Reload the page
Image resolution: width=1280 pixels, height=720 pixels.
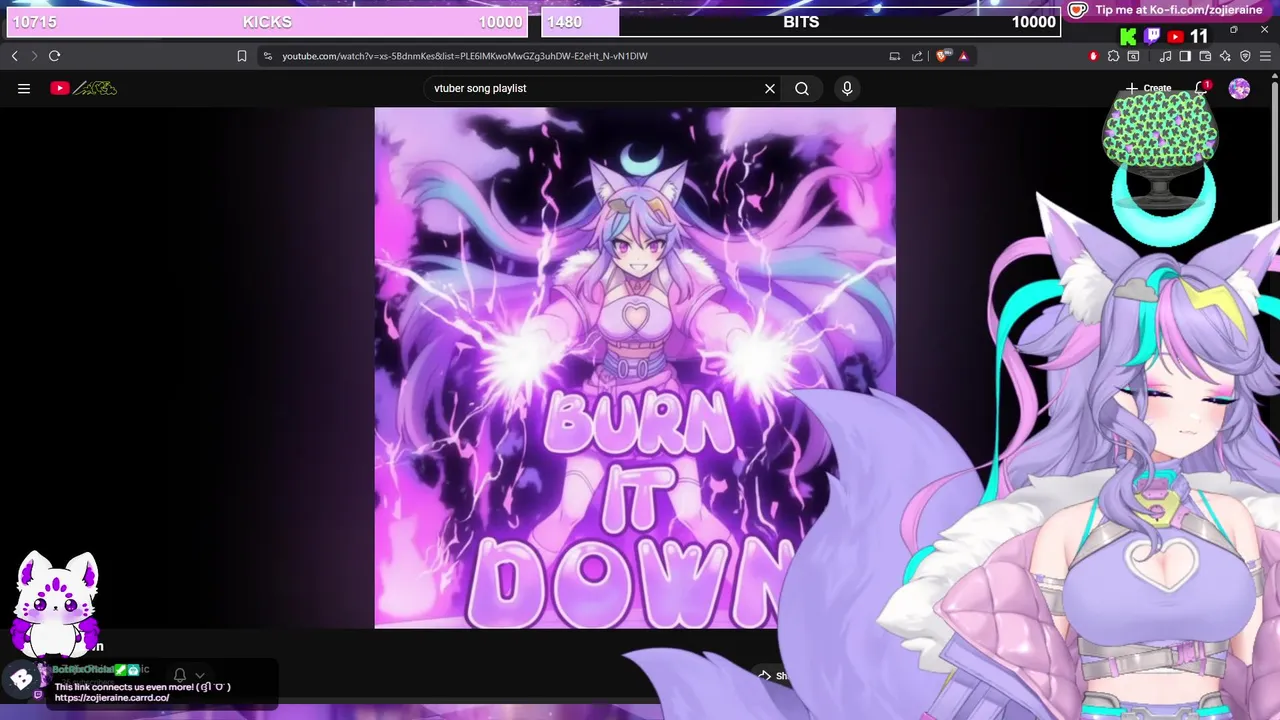pos(54,56)
